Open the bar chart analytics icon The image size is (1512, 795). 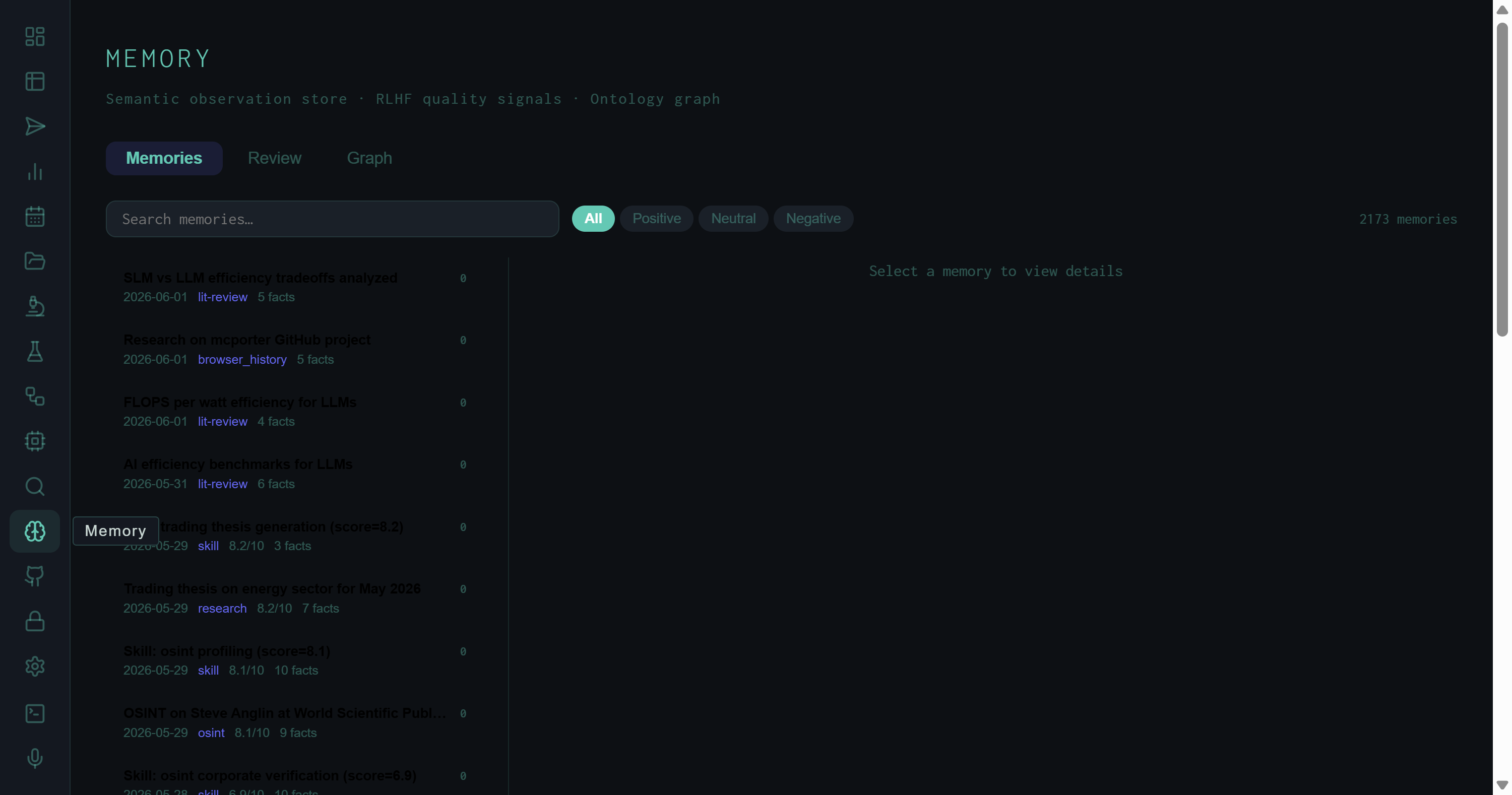(35, 171)
